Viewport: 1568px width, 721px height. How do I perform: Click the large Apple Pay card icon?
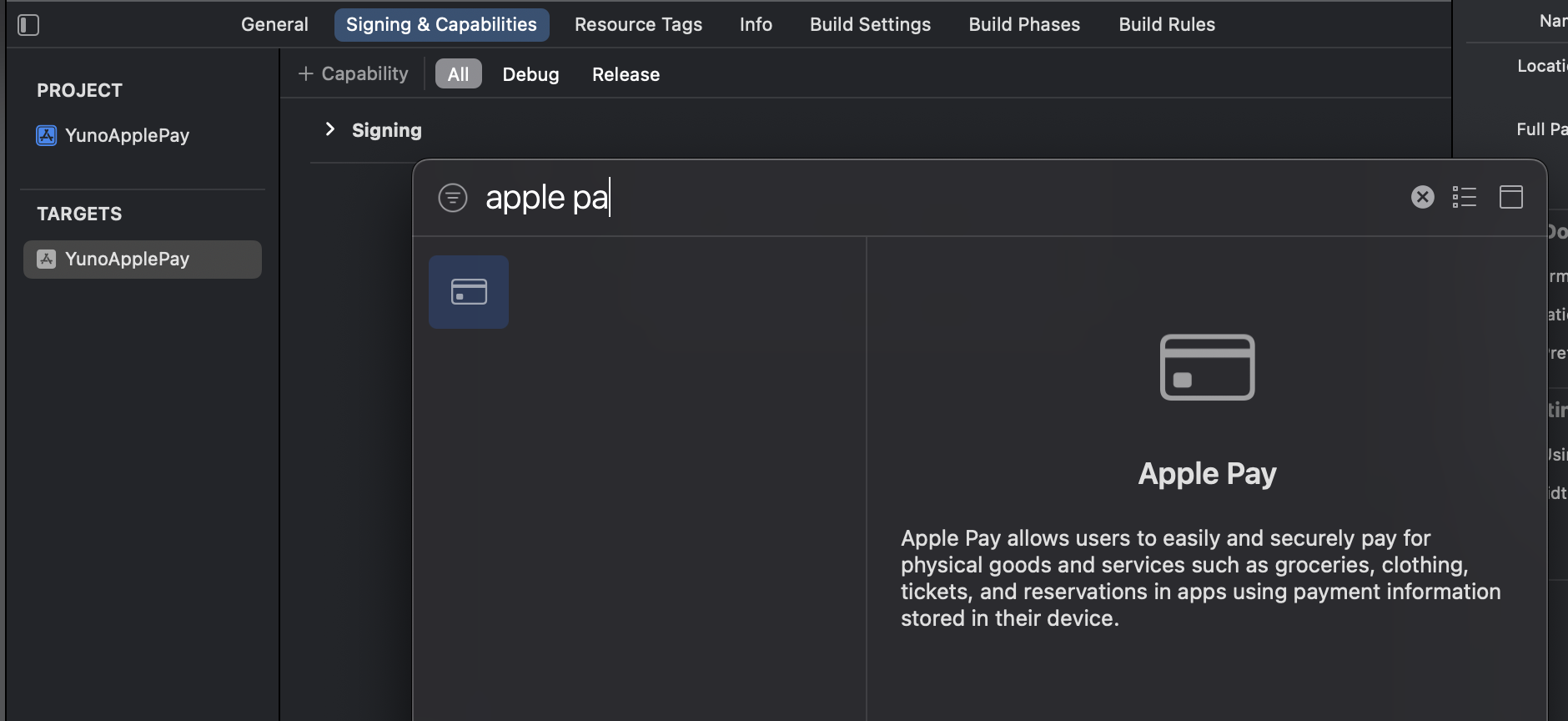(x=1208, y=367)
